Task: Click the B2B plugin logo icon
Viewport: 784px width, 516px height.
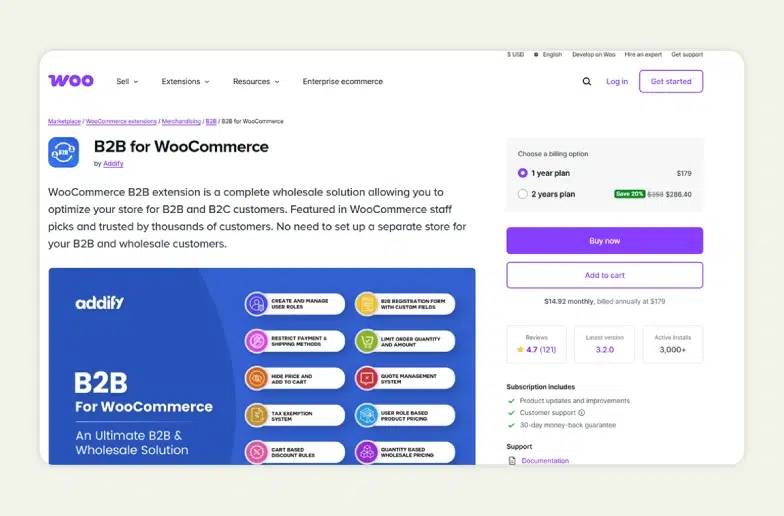Action: click(x=64, y=152)
